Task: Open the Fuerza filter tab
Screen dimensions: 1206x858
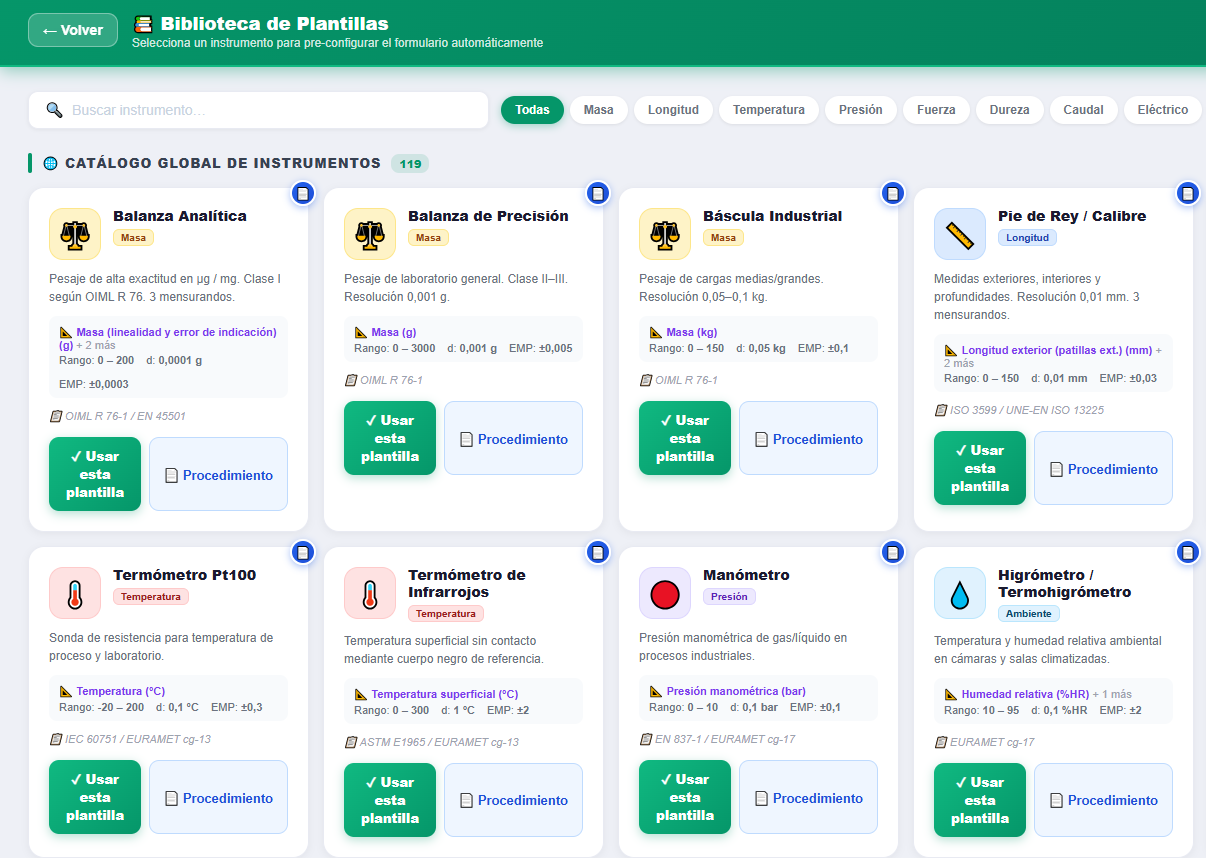Action: 936,110
